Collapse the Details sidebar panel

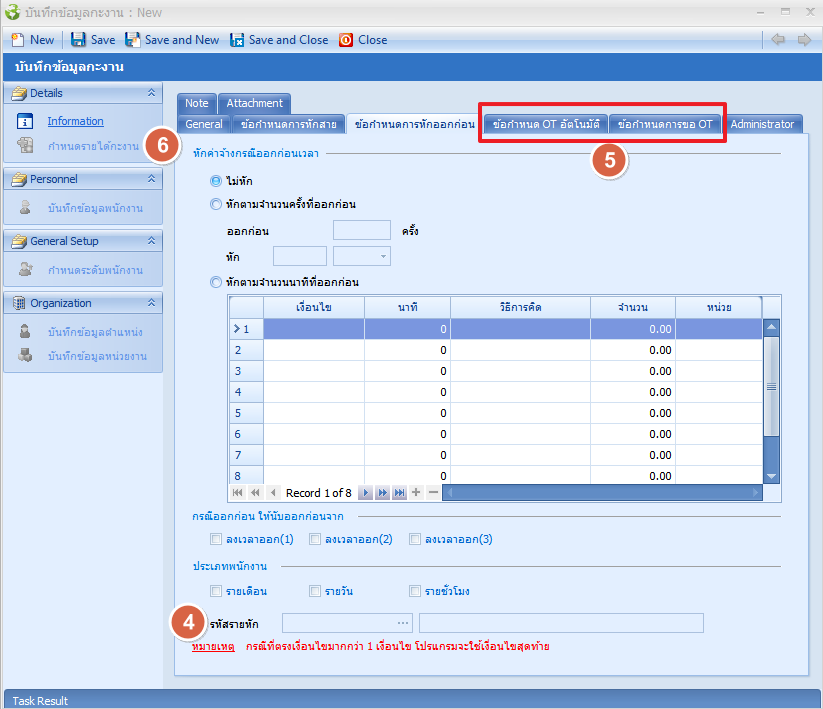point(152,93)
